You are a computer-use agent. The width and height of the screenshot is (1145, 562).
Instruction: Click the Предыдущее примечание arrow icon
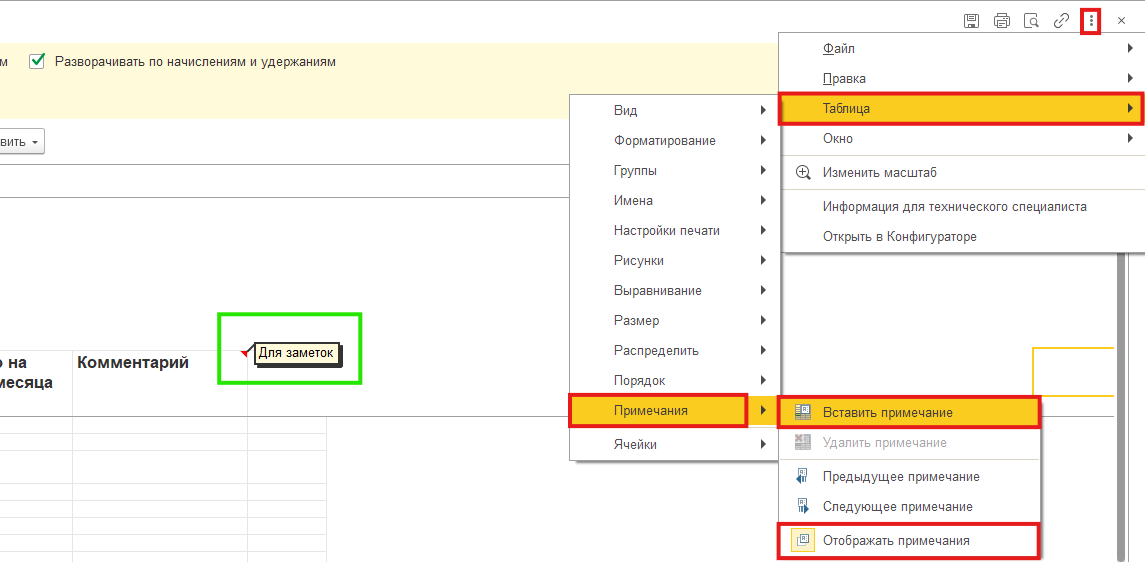coord(803,477)
